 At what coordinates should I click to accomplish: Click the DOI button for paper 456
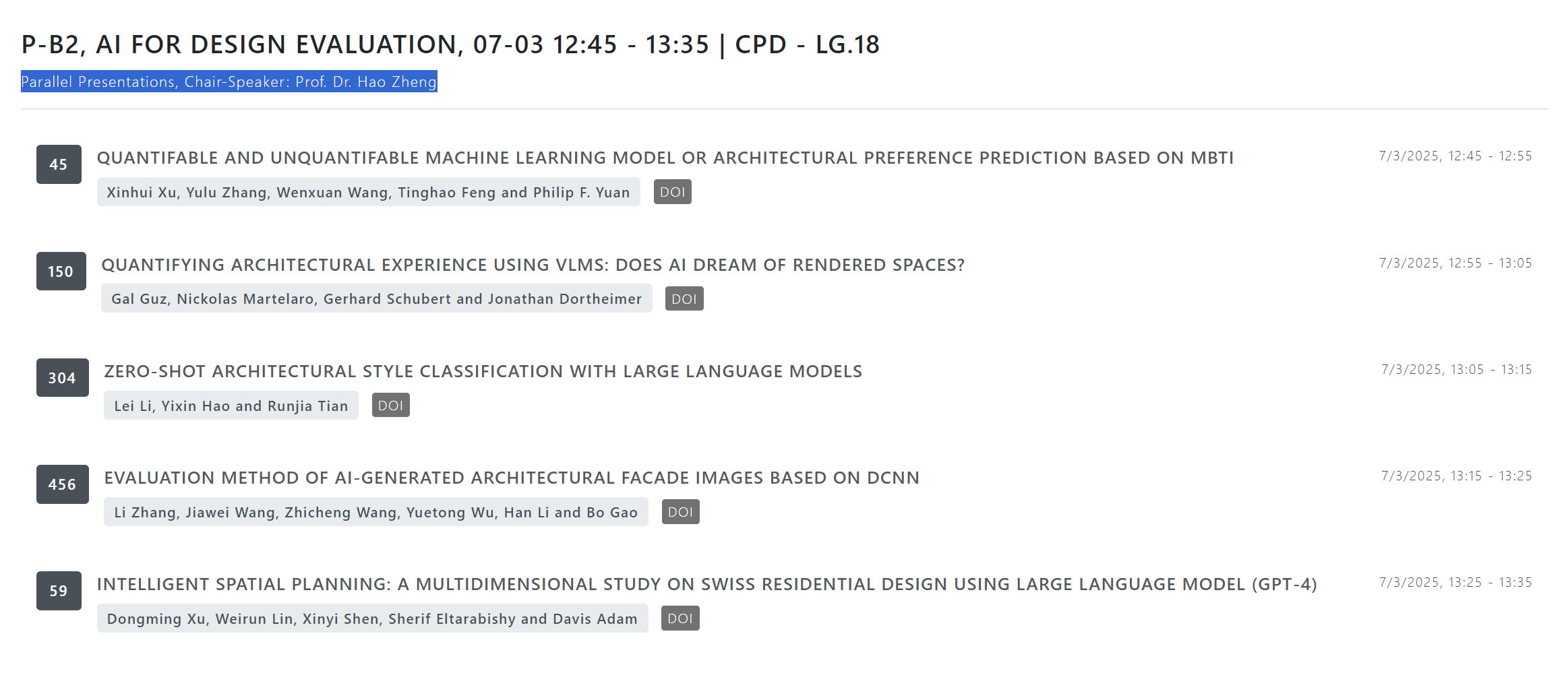[680, 512]
